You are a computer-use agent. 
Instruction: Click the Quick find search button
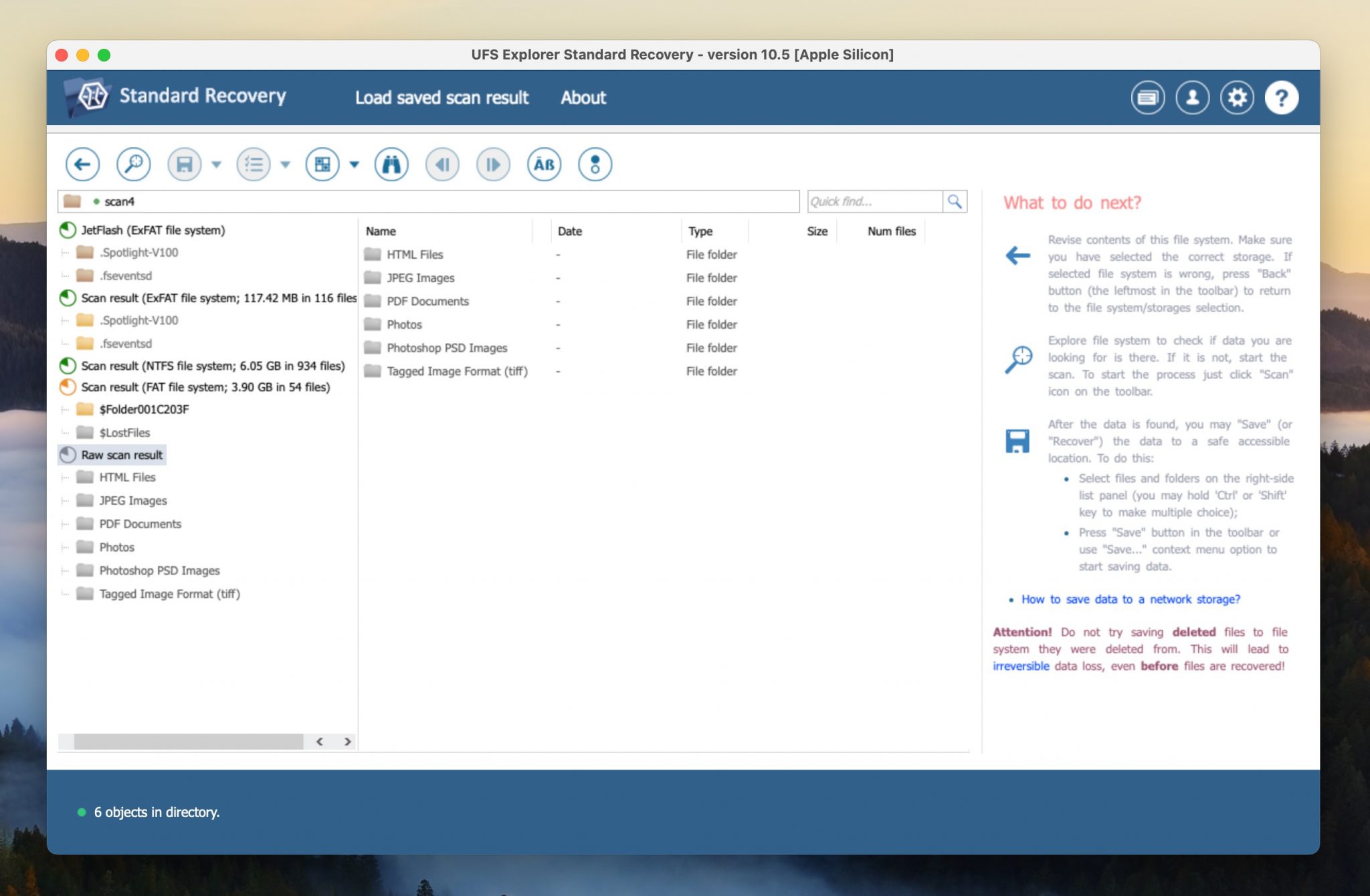pos(955,201)
